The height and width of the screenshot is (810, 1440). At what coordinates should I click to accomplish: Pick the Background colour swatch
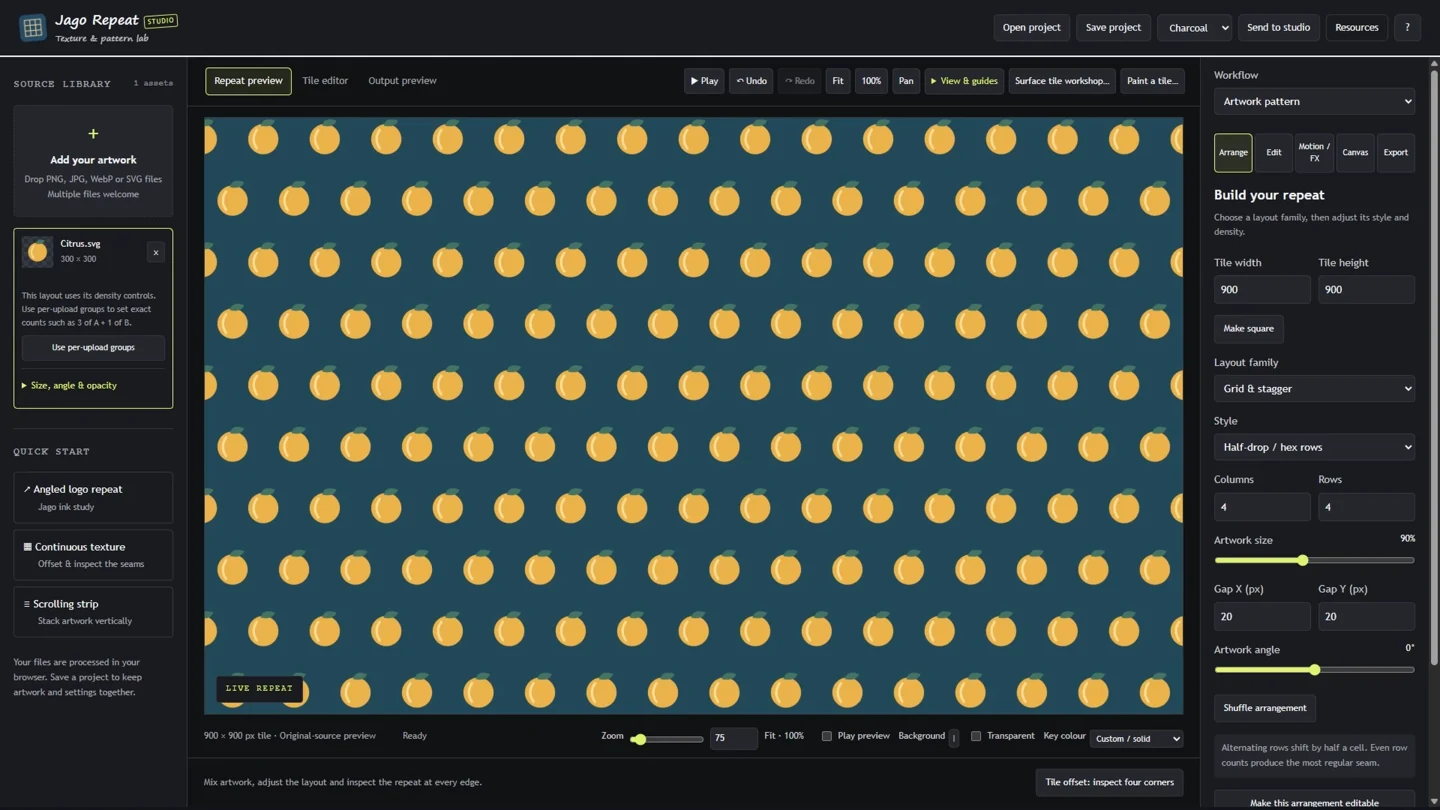point(954,738)
